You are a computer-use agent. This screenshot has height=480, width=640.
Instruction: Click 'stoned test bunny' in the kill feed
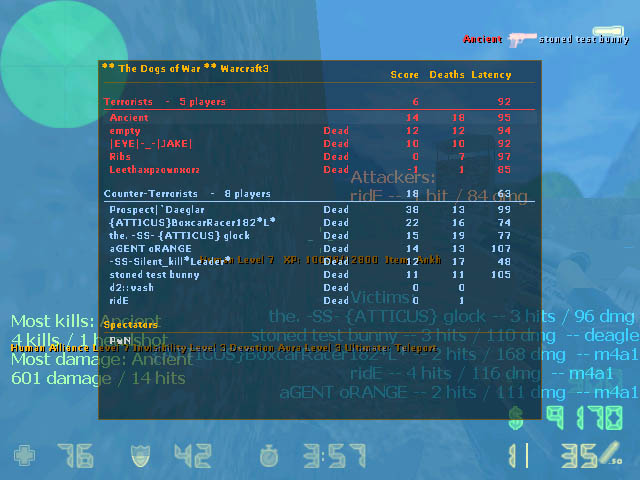[x=584, y=40]
